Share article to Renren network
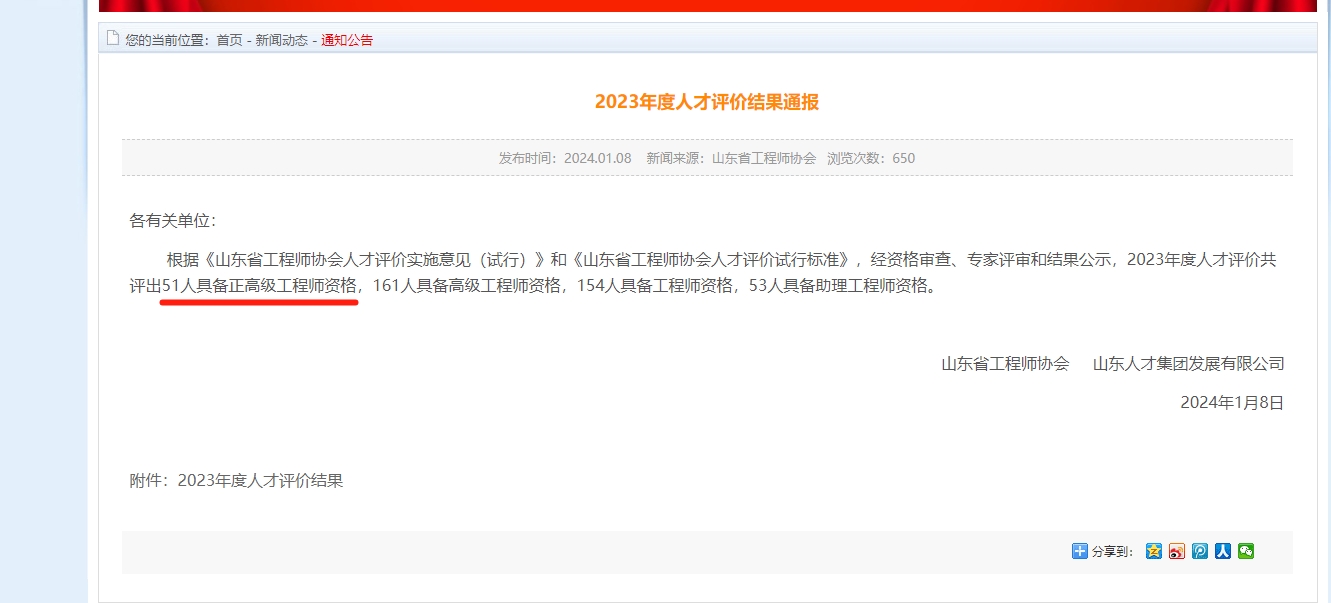Image resolution: width=1331 pixels, height=603 pixels. click(1223, 551)
